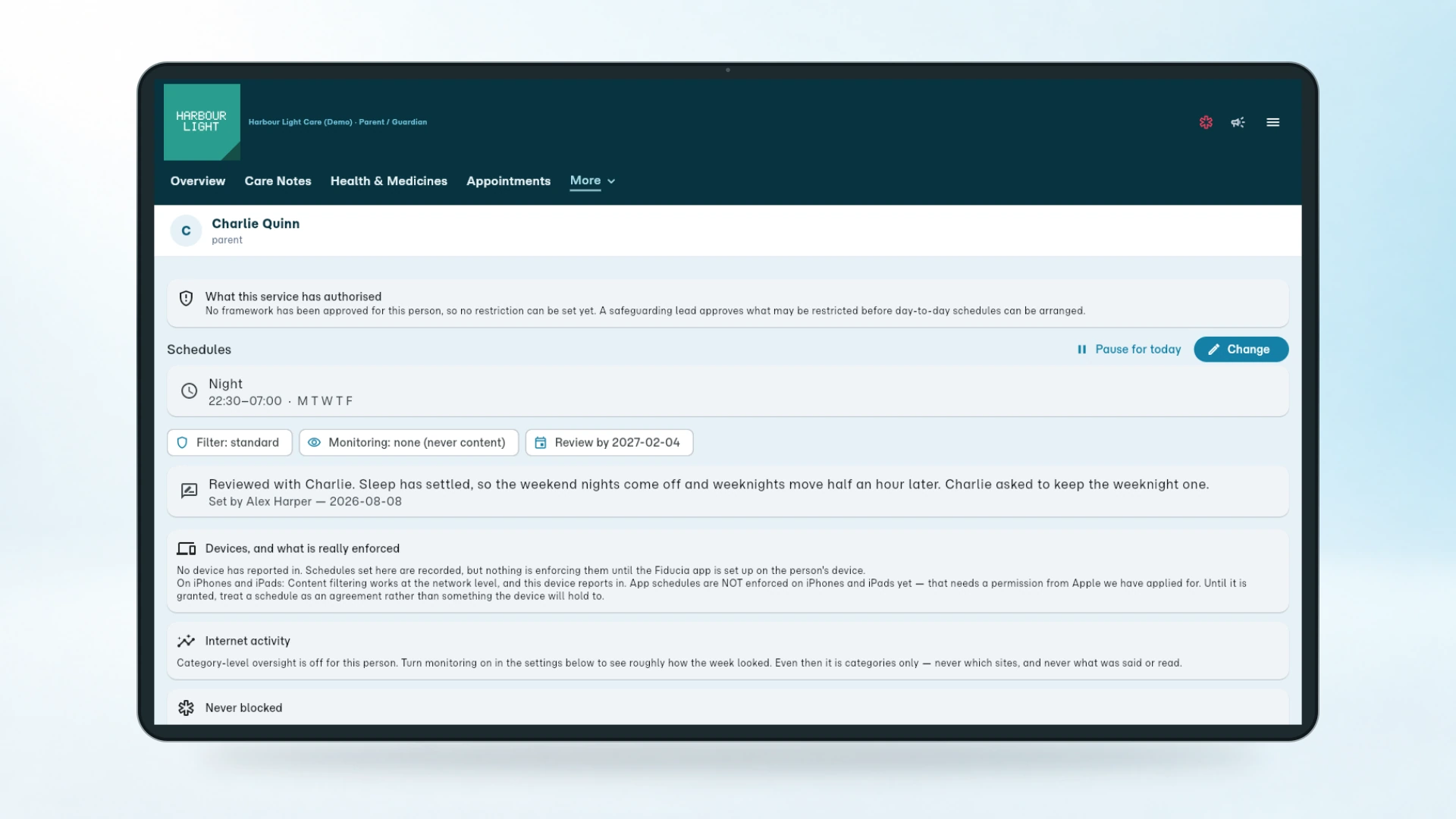Image resolution: width=1456 pixels, height=819 pixels.
Task: Open Health & Medicines tab
Action: click(389, 181)
